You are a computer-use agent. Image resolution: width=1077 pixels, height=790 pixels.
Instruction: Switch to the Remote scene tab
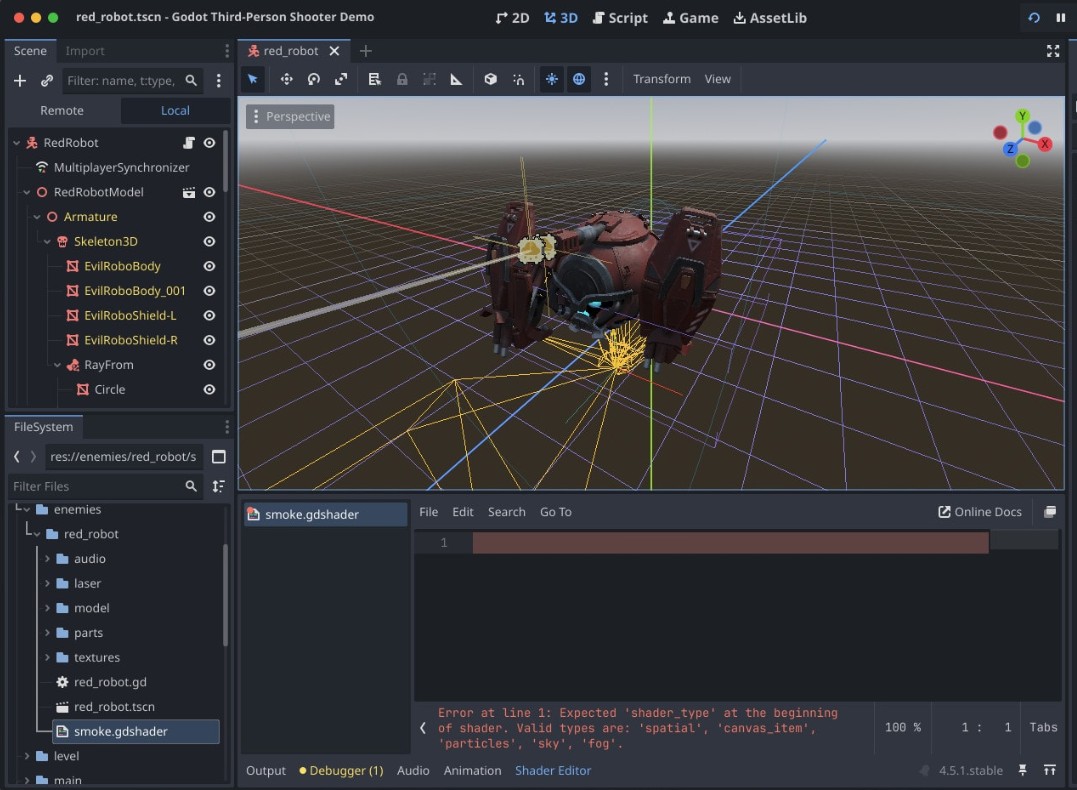click(x=62, y=111)
